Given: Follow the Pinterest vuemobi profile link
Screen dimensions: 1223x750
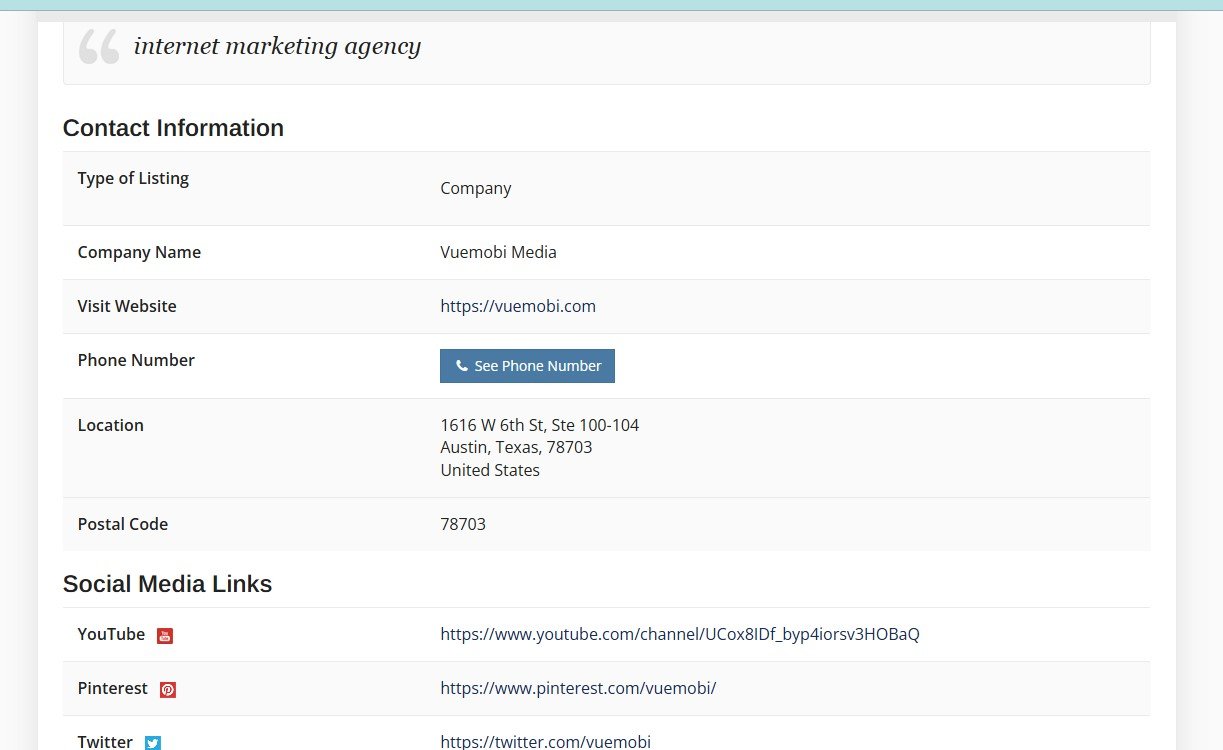Looking at the screenshot, I should 578,688.
